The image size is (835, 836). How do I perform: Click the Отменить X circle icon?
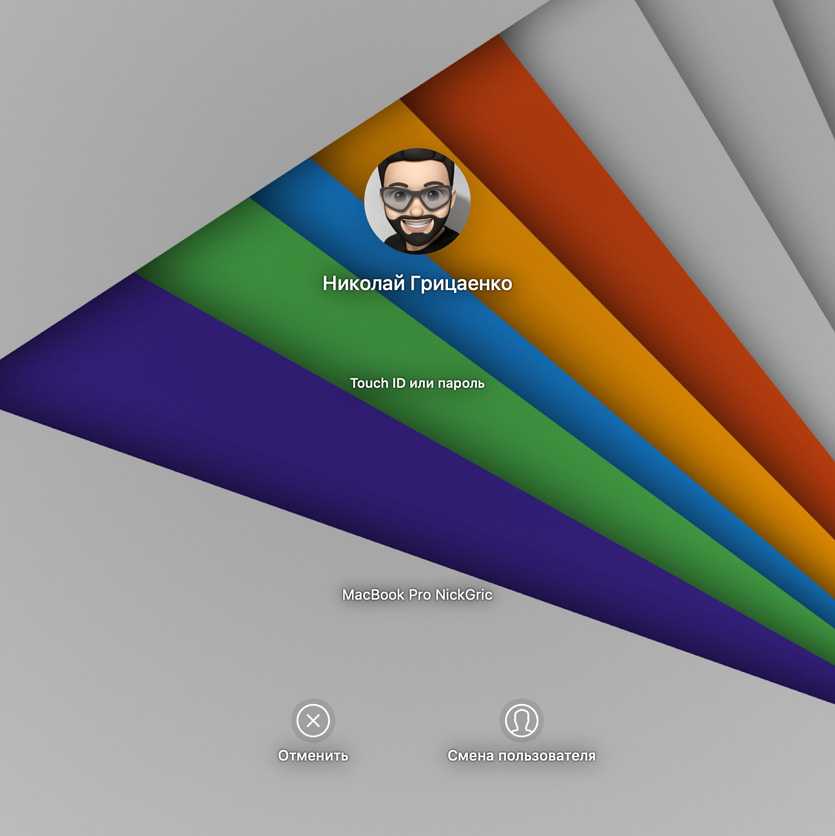tap(313, 720)
